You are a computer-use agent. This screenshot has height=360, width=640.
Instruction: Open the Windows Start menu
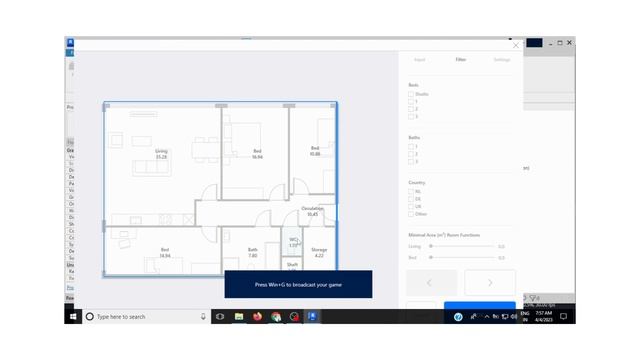coord(73,317)
